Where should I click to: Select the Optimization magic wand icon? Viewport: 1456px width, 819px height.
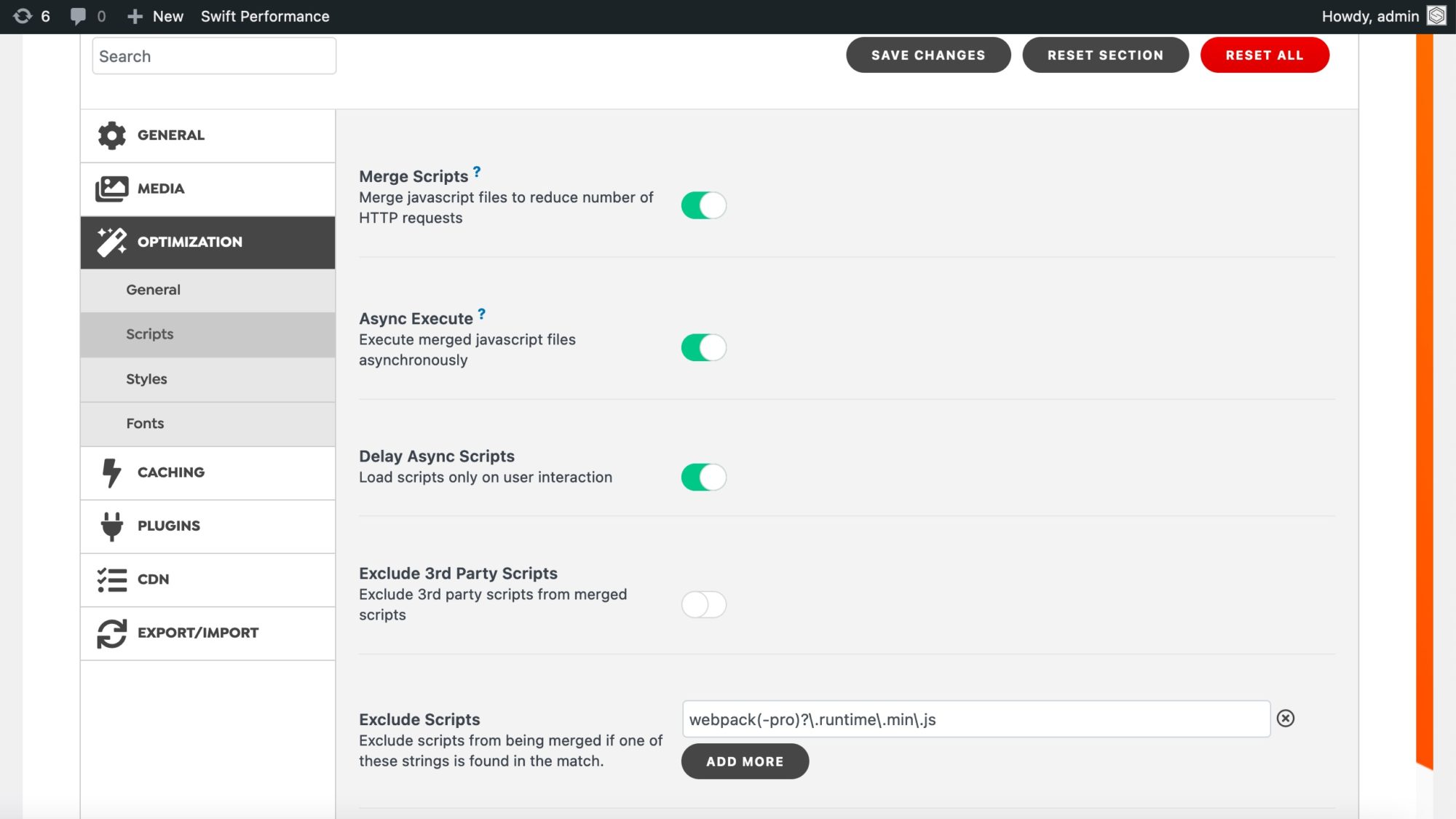111,241
